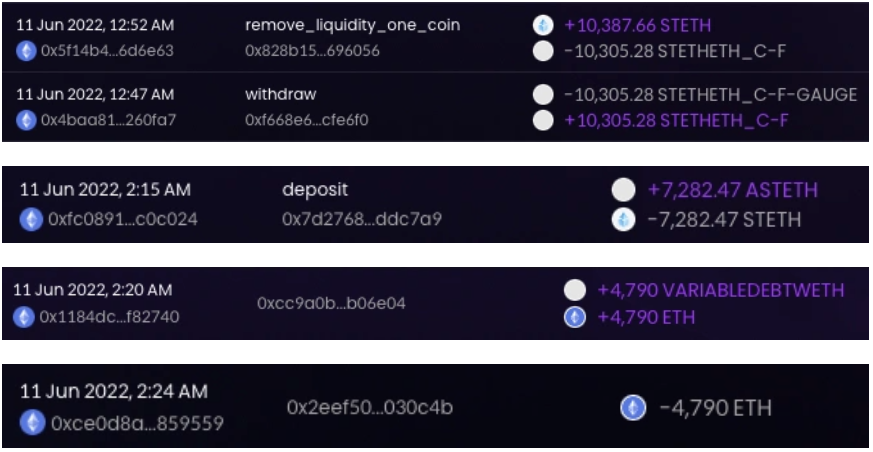Open address 0x2eef50...030c4b

pyautogui.click(x=370, y=408)
